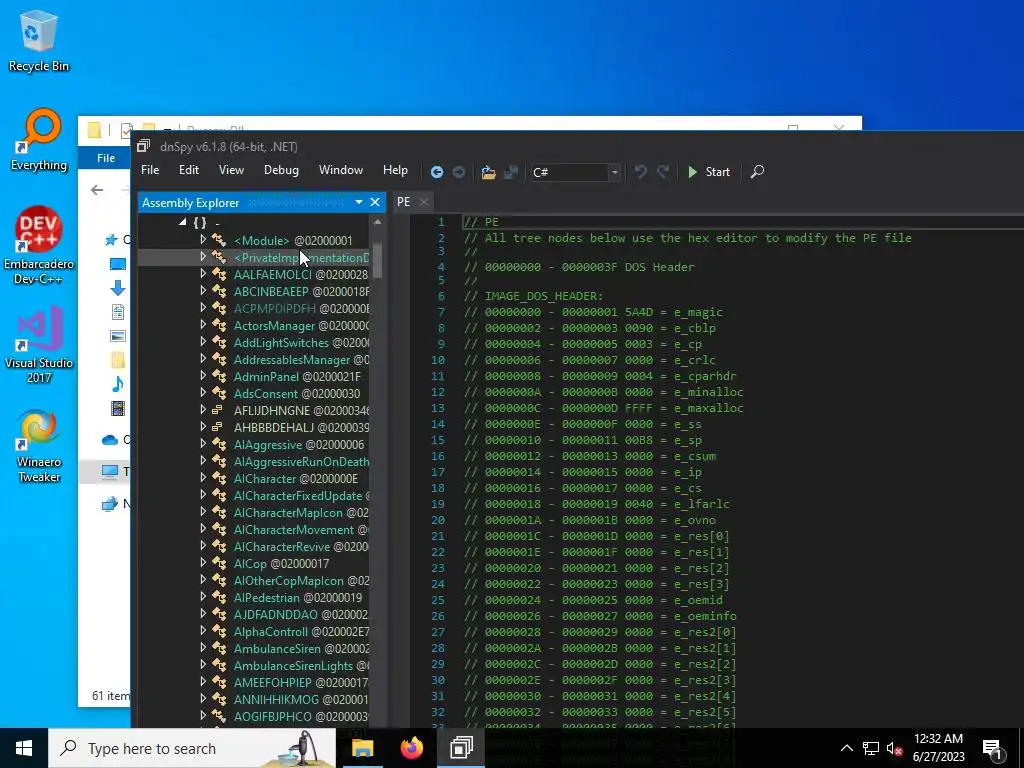This screenshot has width=1024, height=768.
Task: Click the class icon beside AddLightSwitches
Action: point(219,342)
